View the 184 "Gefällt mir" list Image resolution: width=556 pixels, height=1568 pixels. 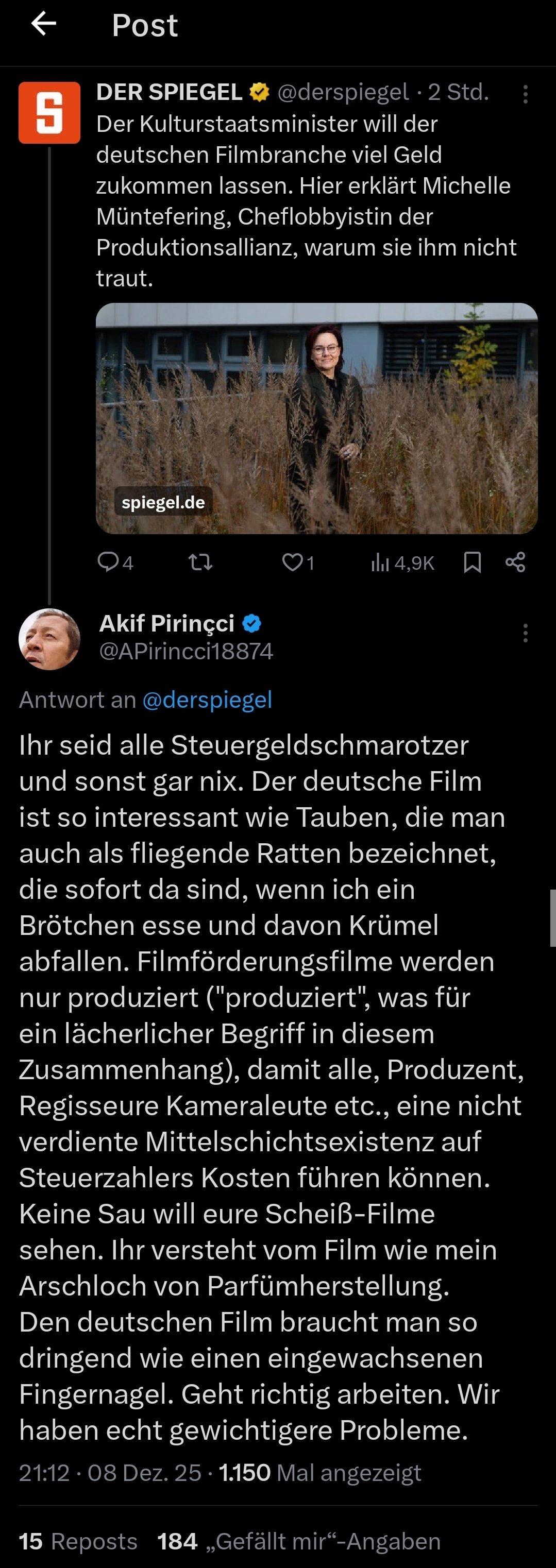point(298,1541)
